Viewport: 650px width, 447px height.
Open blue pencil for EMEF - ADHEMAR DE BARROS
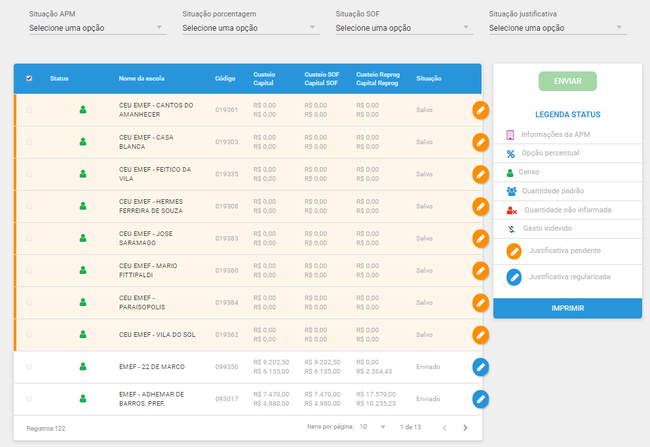pyautogui.click(x=480, y=399)
